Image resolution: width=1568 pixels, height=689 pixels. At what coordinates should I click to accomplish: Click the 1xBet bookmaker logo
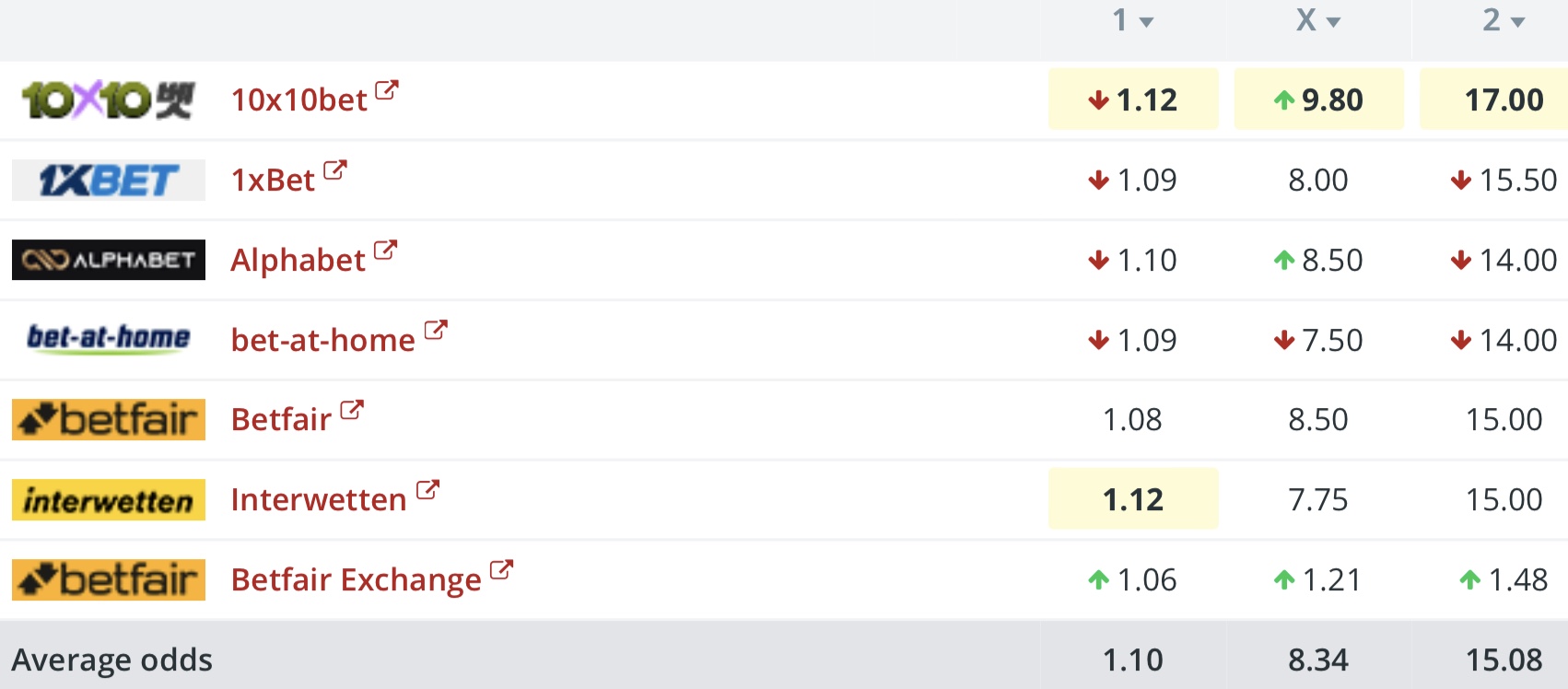coord(108,180)
